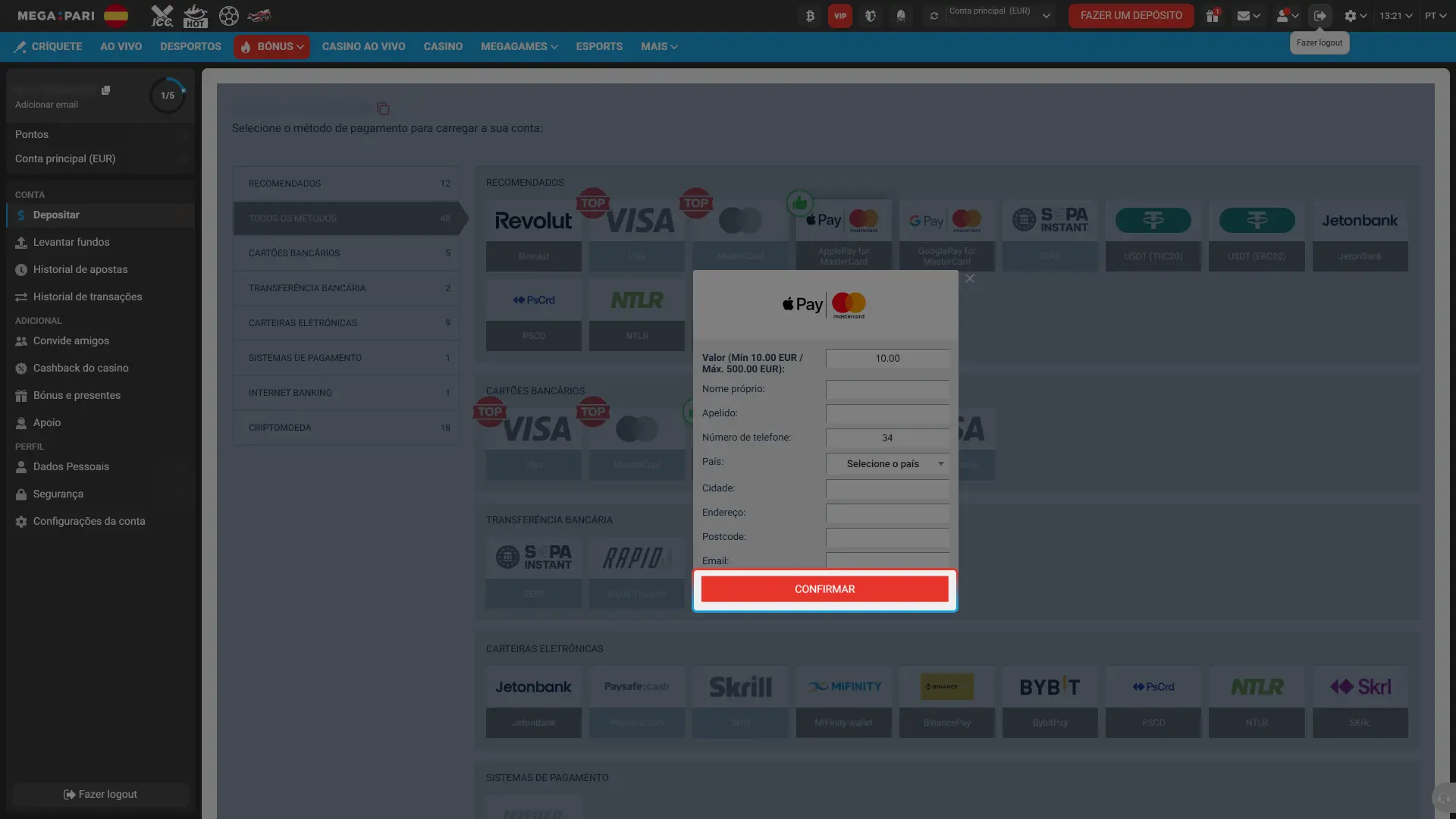Viewport: 1456px width, 819px height.
Task: Click the Apelido input field
Action: pyautogui.click(x=887, y=414)
